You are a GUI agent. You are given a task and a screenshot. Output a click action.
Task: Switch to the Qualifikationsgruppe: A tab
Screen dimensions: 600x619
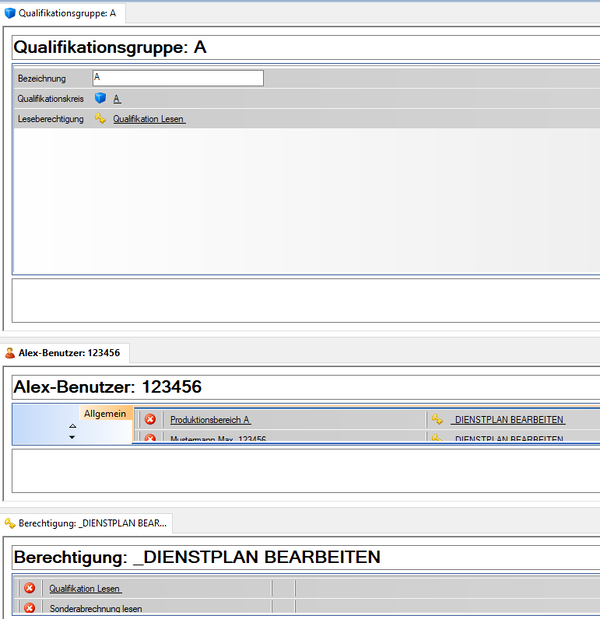(65, 14)
